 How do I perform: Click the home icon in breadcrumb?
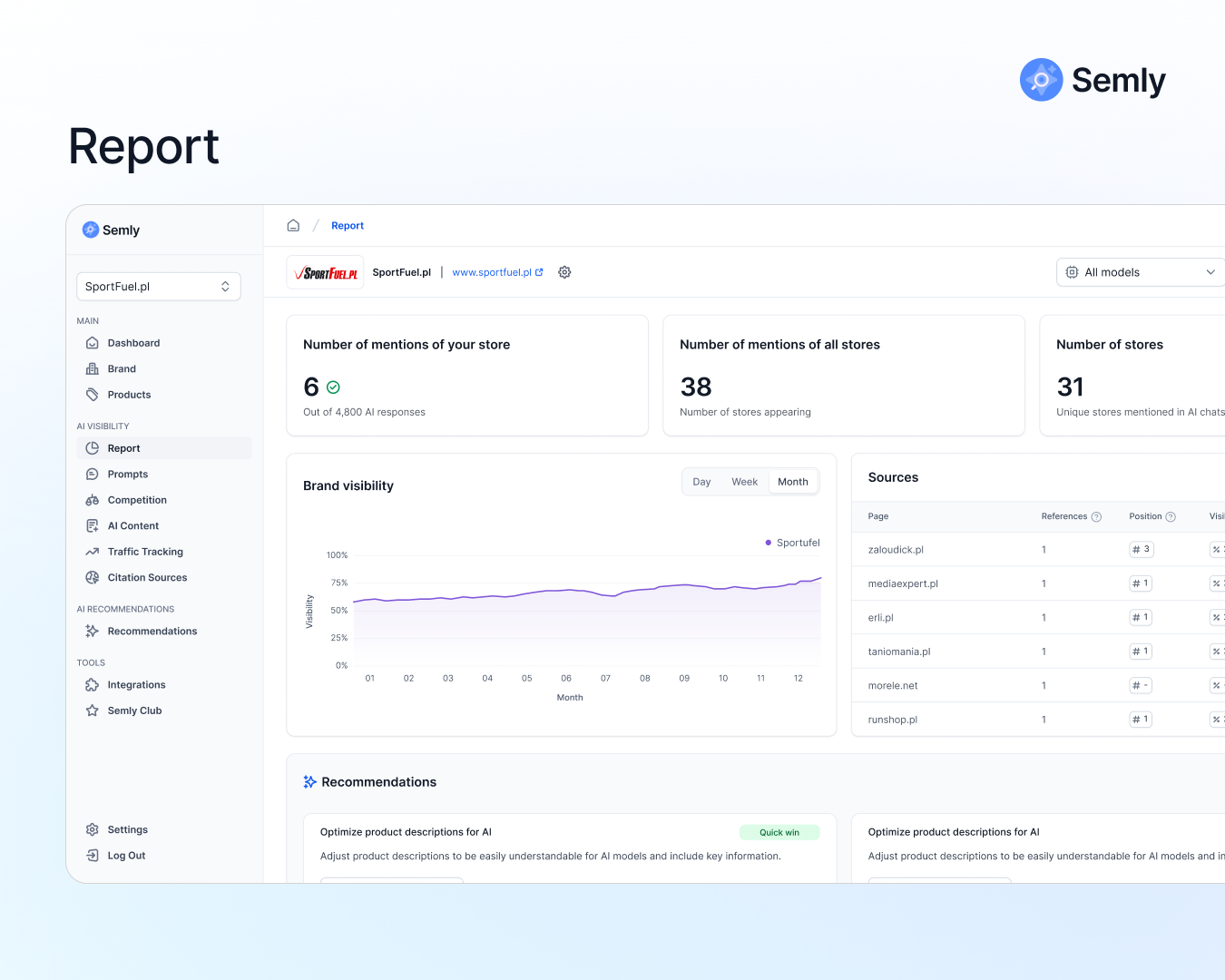(293, 226)
